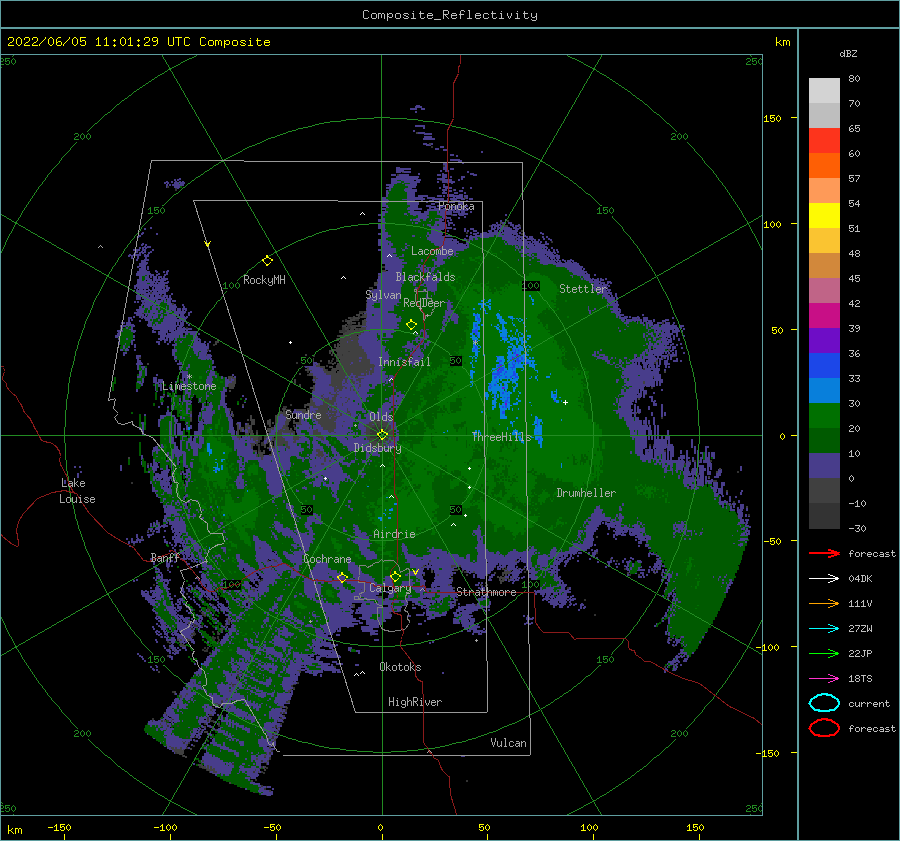
Task: Click the Airdrie city label
Action: point(394,534)
